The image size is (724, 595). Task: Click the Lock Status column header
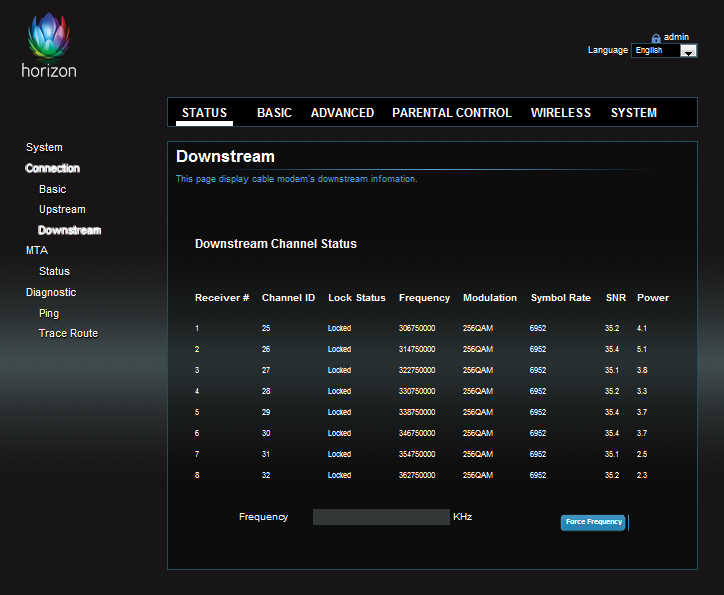click(x=356, y=298)
